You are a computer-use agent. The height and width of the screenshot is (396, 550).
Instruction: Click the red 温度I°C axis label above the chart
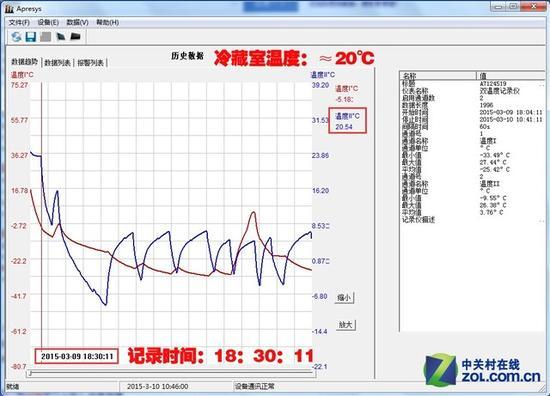coord(22,74)
